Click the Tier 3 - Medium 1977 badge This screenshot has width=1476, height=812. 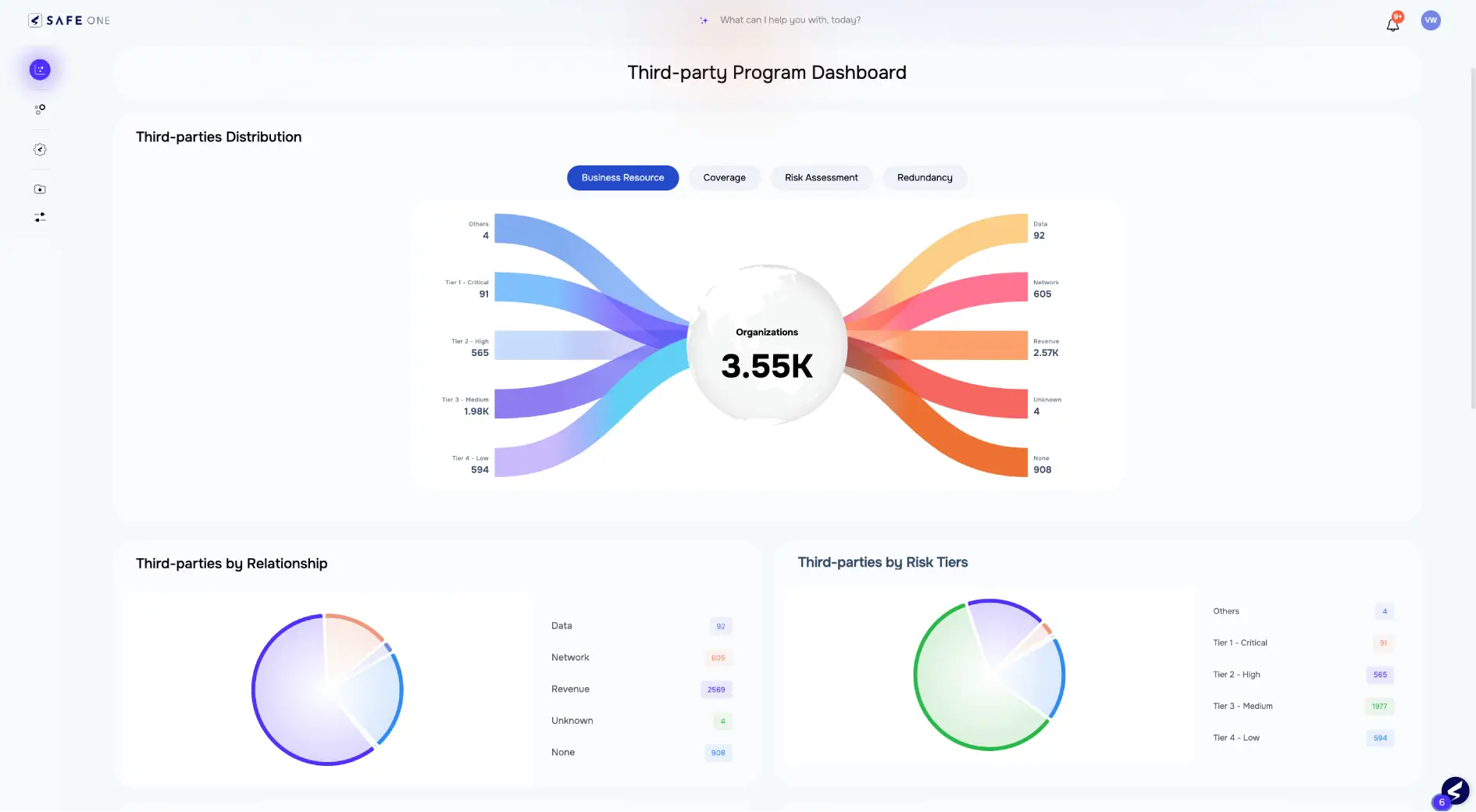pyautogui.click(x=1379, y=707)
